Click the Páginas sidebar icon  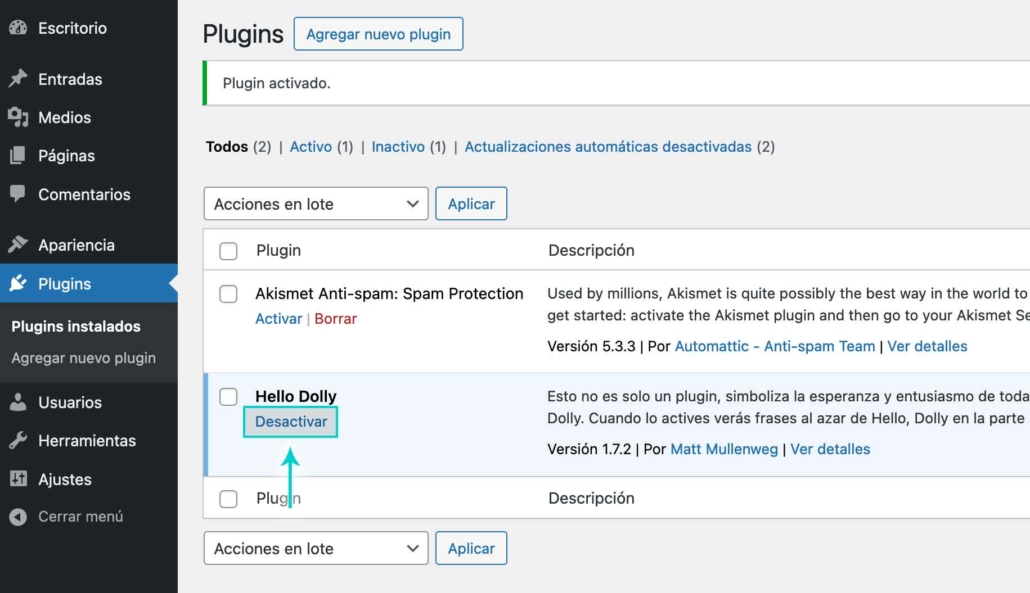tap(17, 156)
